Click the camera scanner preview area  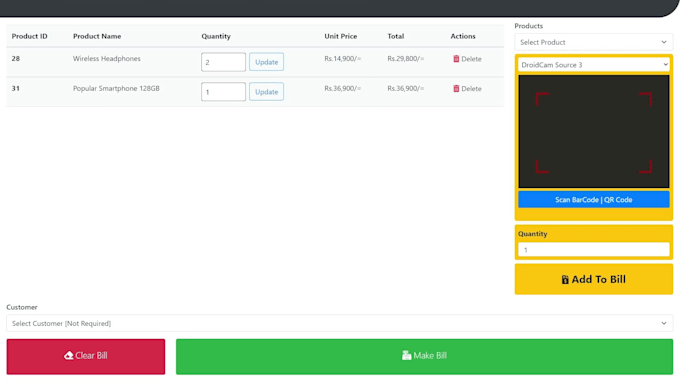coord(593,131)
